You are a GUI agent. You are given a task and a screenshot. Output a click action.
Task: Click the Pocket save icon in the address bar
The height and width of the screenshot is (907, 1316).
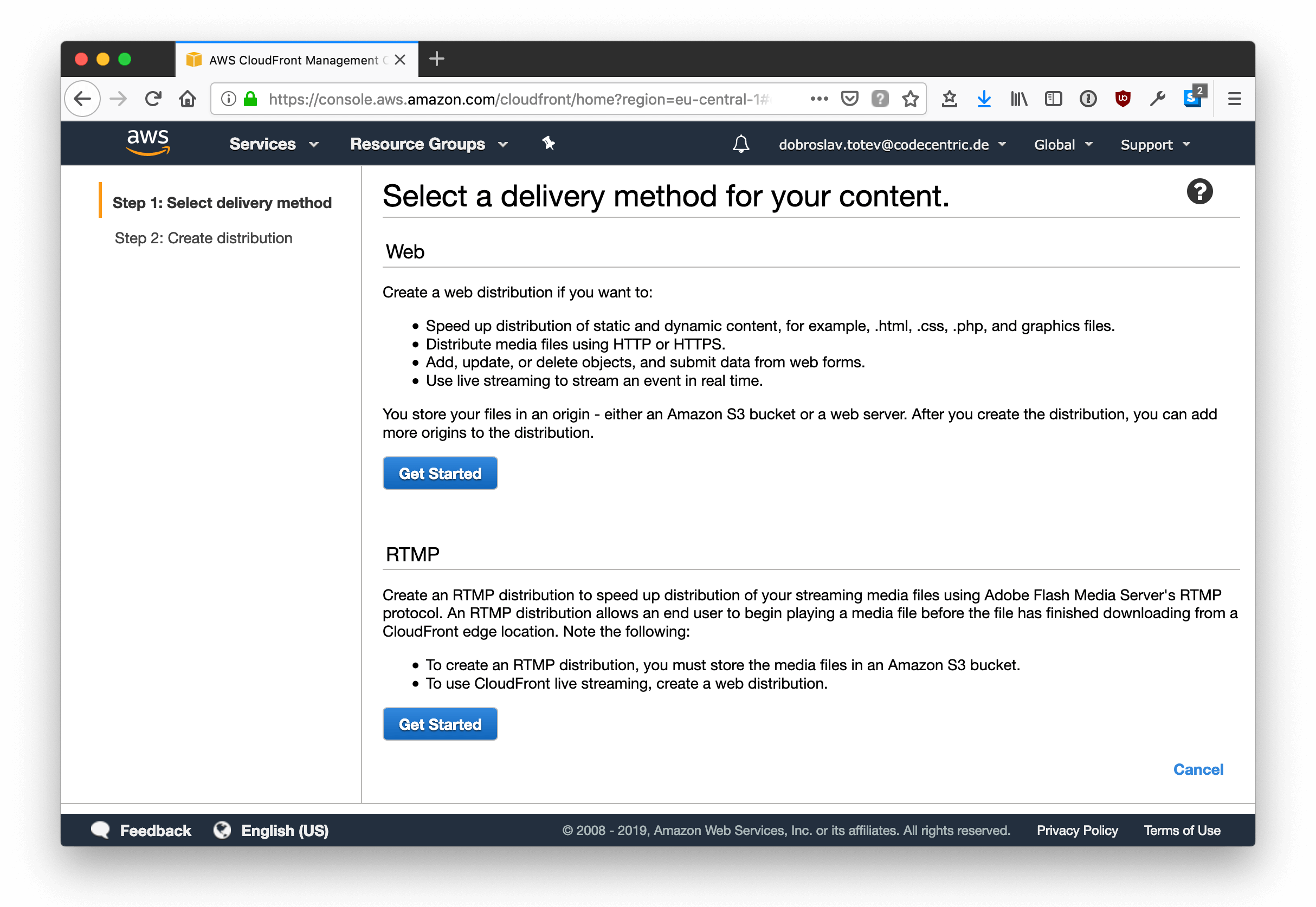(x=849, y=99)
